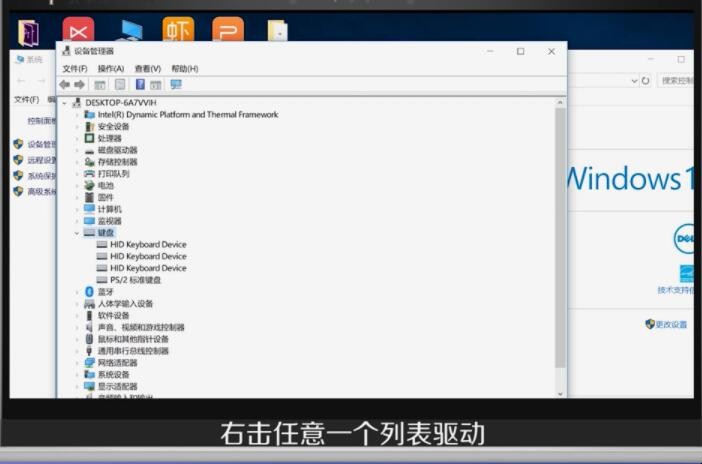Click the blue Help toolbar icon
Screen dimensions: 702x464
click(140, 85)
